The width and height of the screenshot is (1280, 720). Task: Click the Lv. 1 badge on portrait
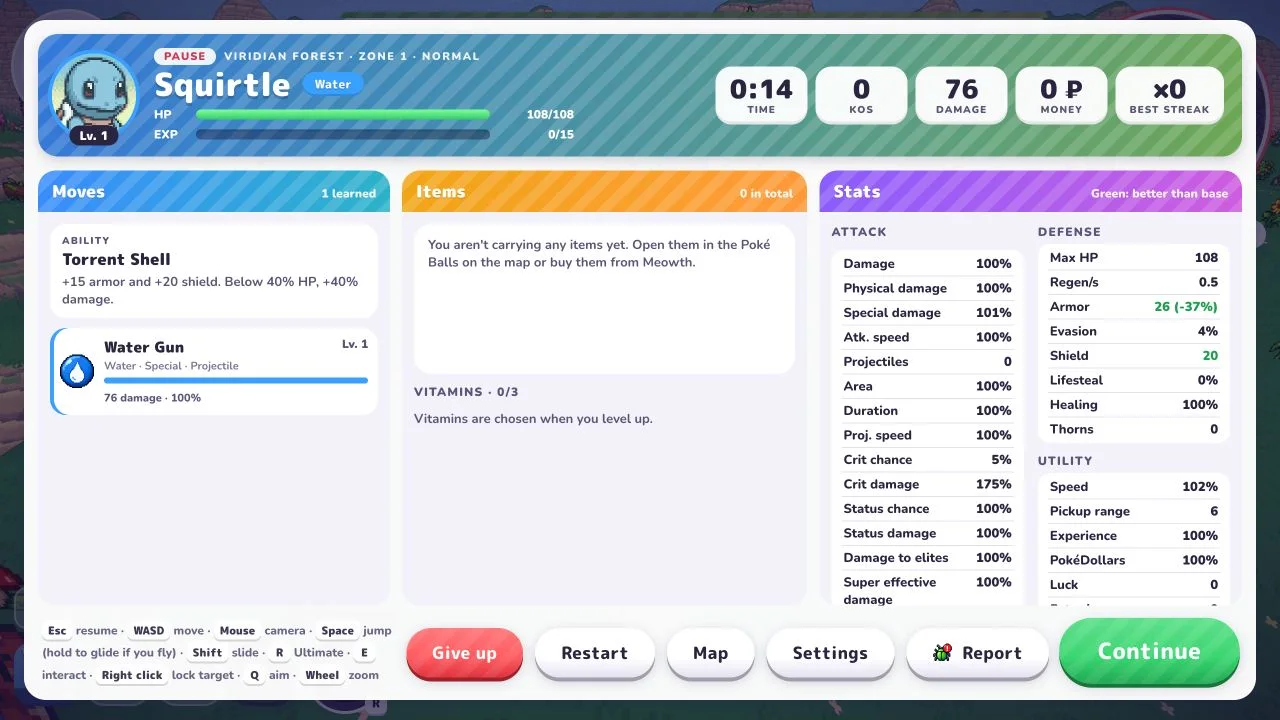coord(94,135)
